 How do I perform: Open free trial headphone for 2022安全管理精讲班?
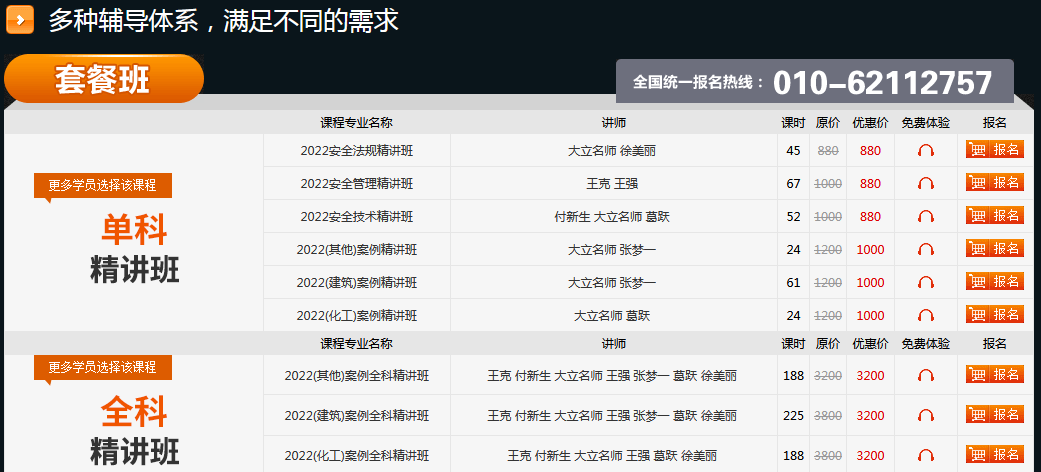[x=925, y=184]
